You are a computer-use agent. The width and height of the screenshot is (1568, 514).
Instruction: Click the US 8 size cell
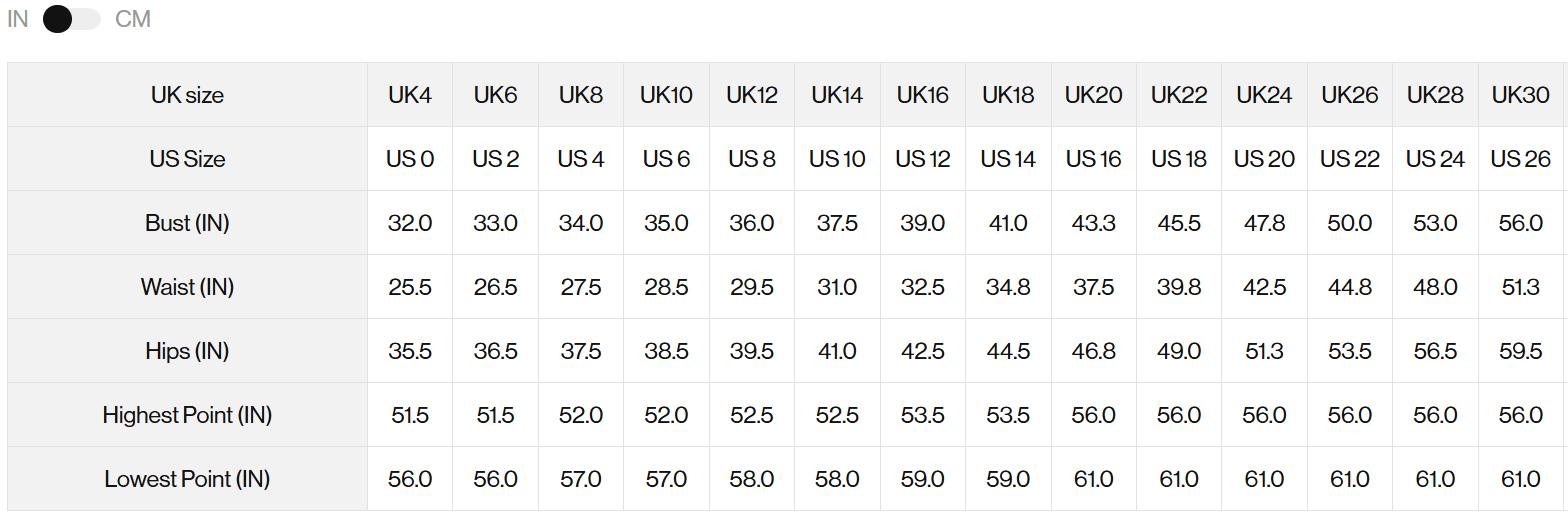pos(751,159)
